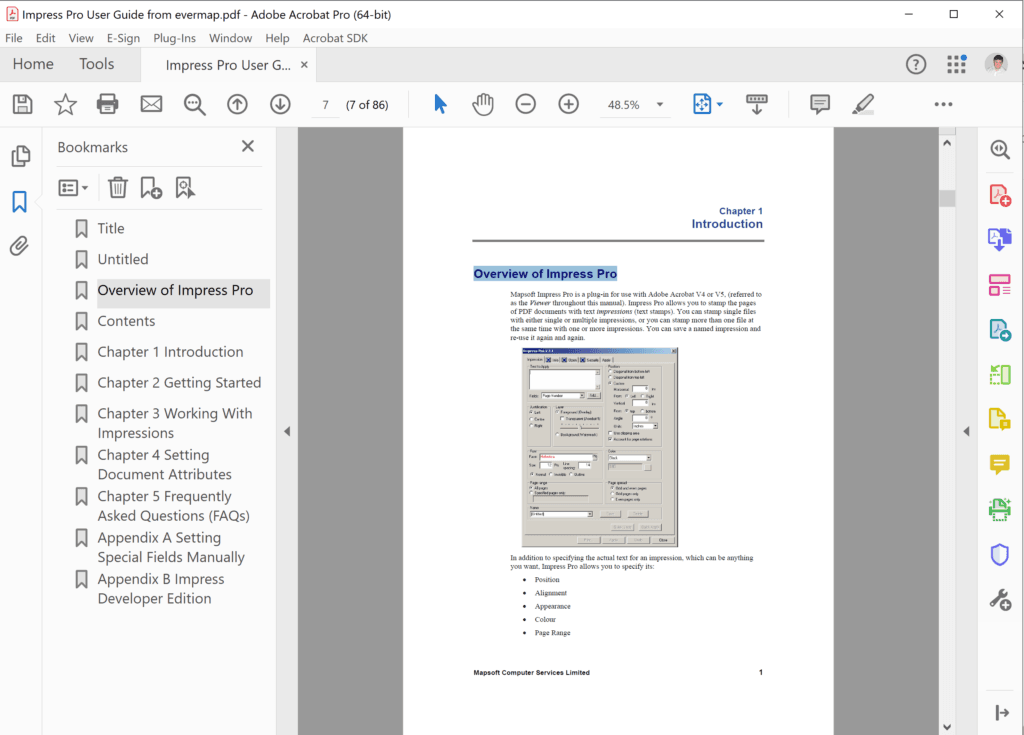Screen dimensions: 1024x735
Task: Select the Hand tool
Action: coord(483,103)
